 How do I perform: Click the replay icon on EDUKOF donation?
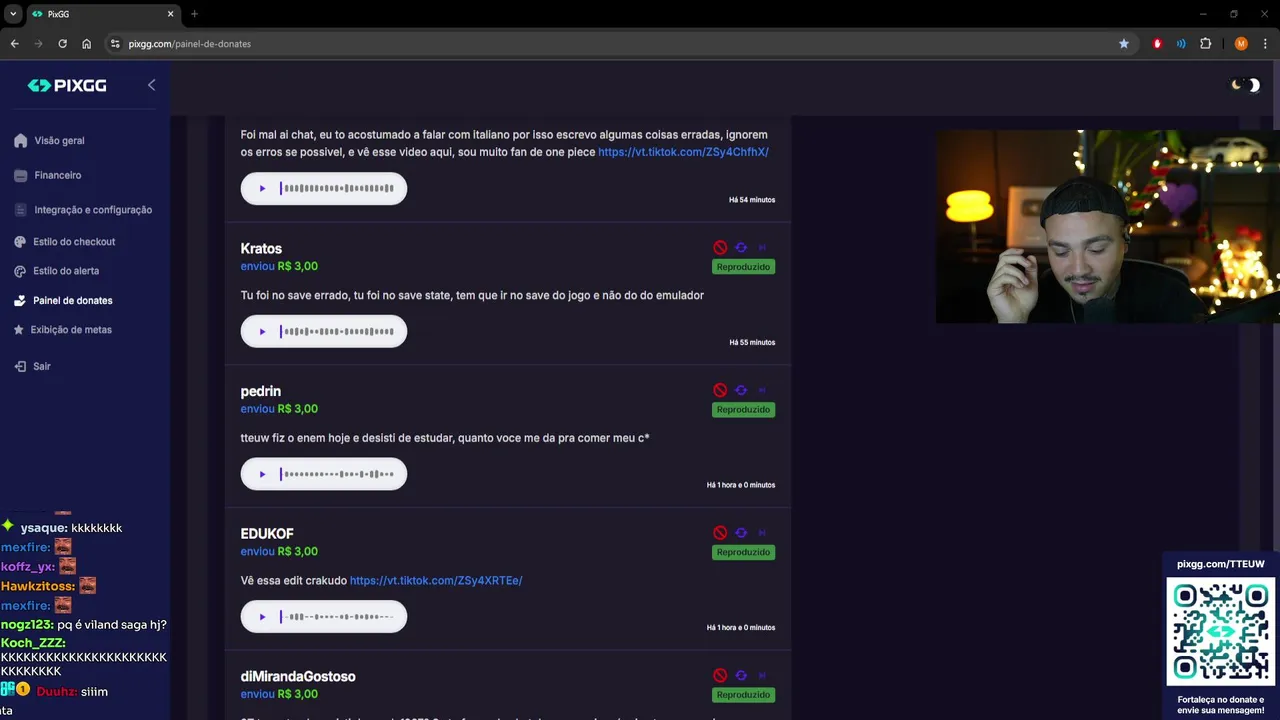[741, 533]
